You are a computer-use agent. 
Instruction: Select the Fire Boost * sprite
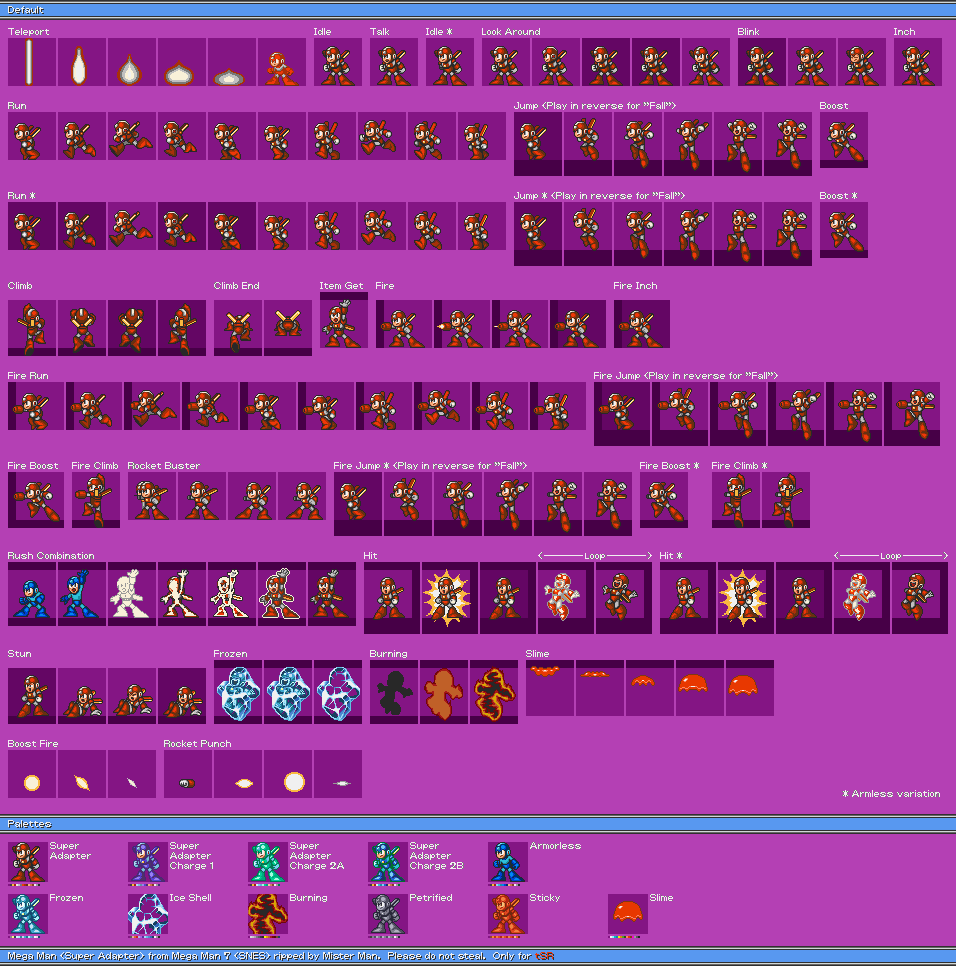(x=663, y=500)
